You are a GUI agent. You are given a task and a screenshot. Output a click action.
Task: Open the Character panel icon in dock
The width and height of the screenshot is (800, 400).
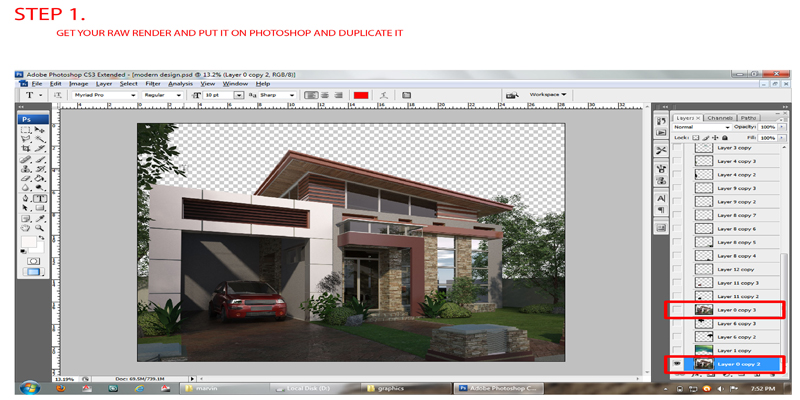[x=661, y=198]
